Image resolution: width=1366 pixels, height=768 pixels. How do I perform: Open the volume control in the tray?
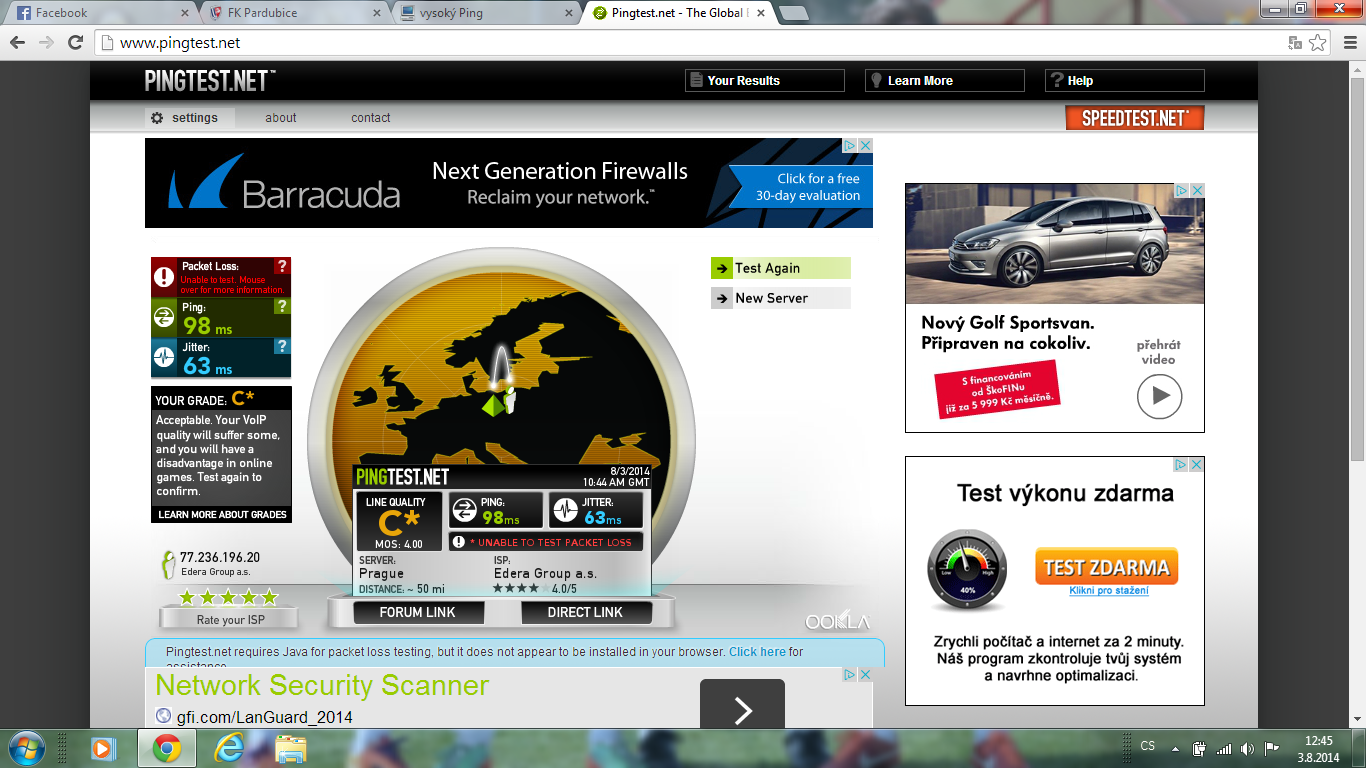click(1247, 748)
